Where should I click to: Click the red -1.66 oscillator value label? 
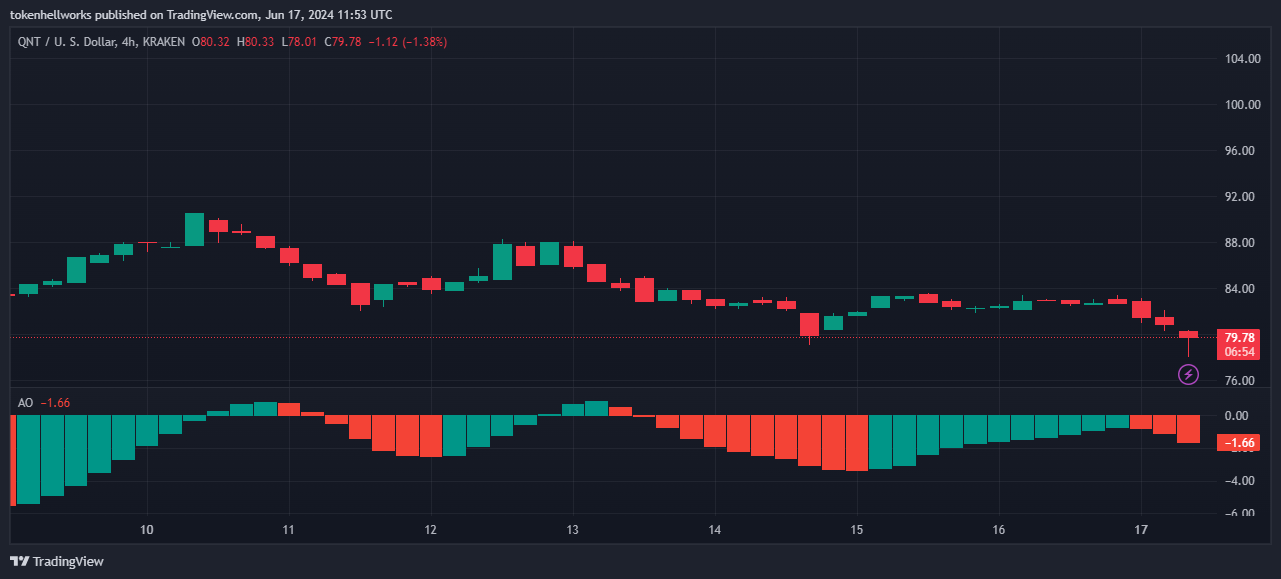click(1238, 440)
